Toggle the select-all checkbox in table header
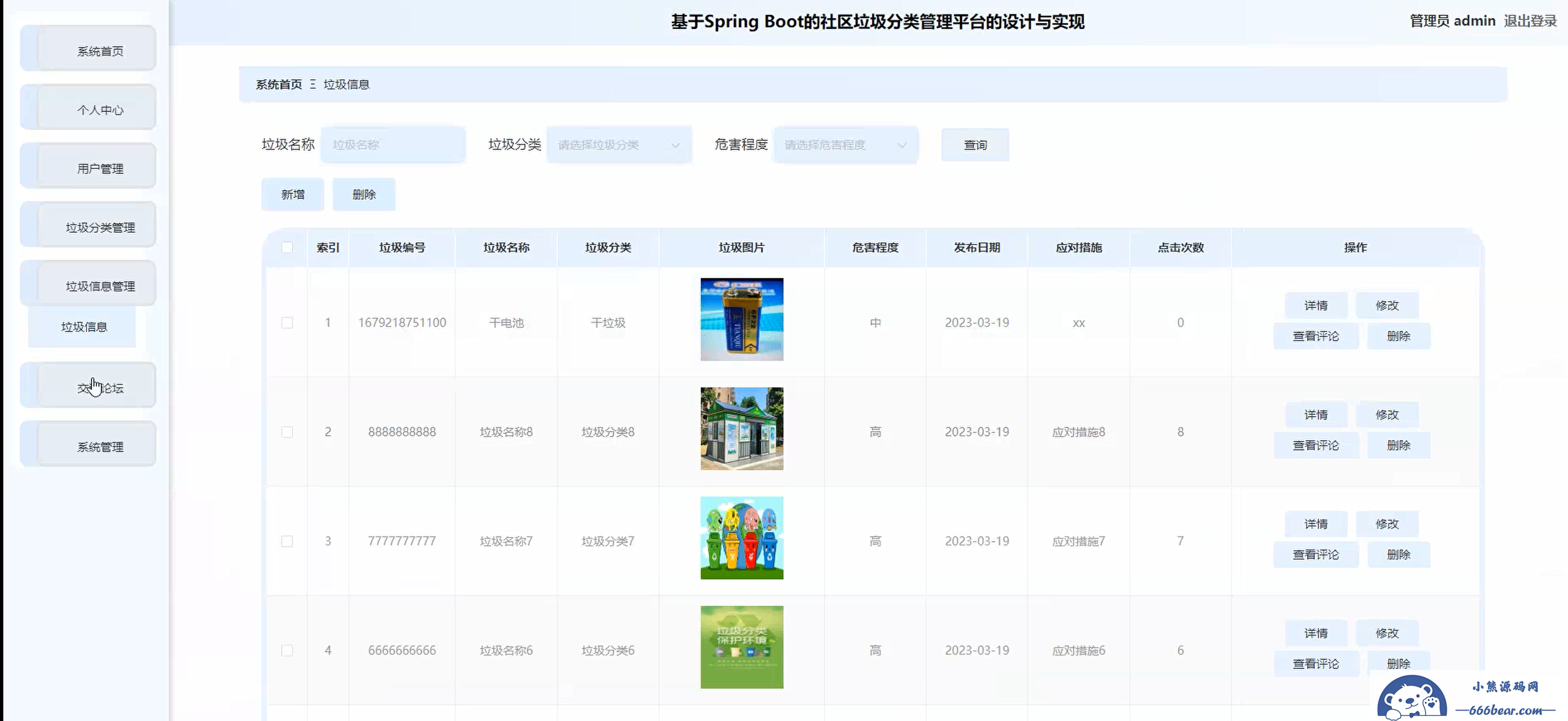Image resolution: width=1568 pixels, height=721 pixels. point(287,247)
